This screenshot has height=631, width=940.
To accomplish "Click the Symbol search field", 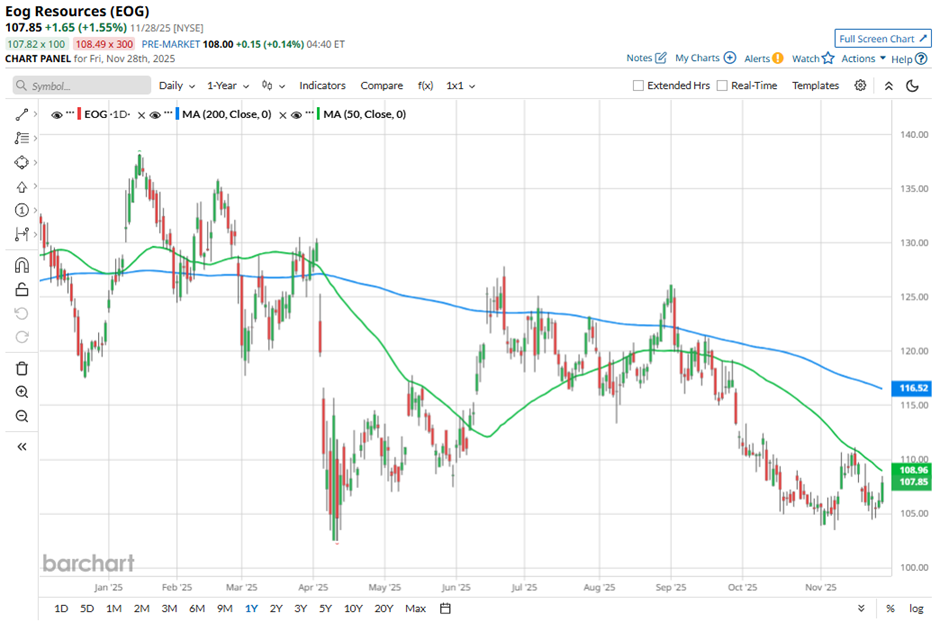I will [82, 86].
